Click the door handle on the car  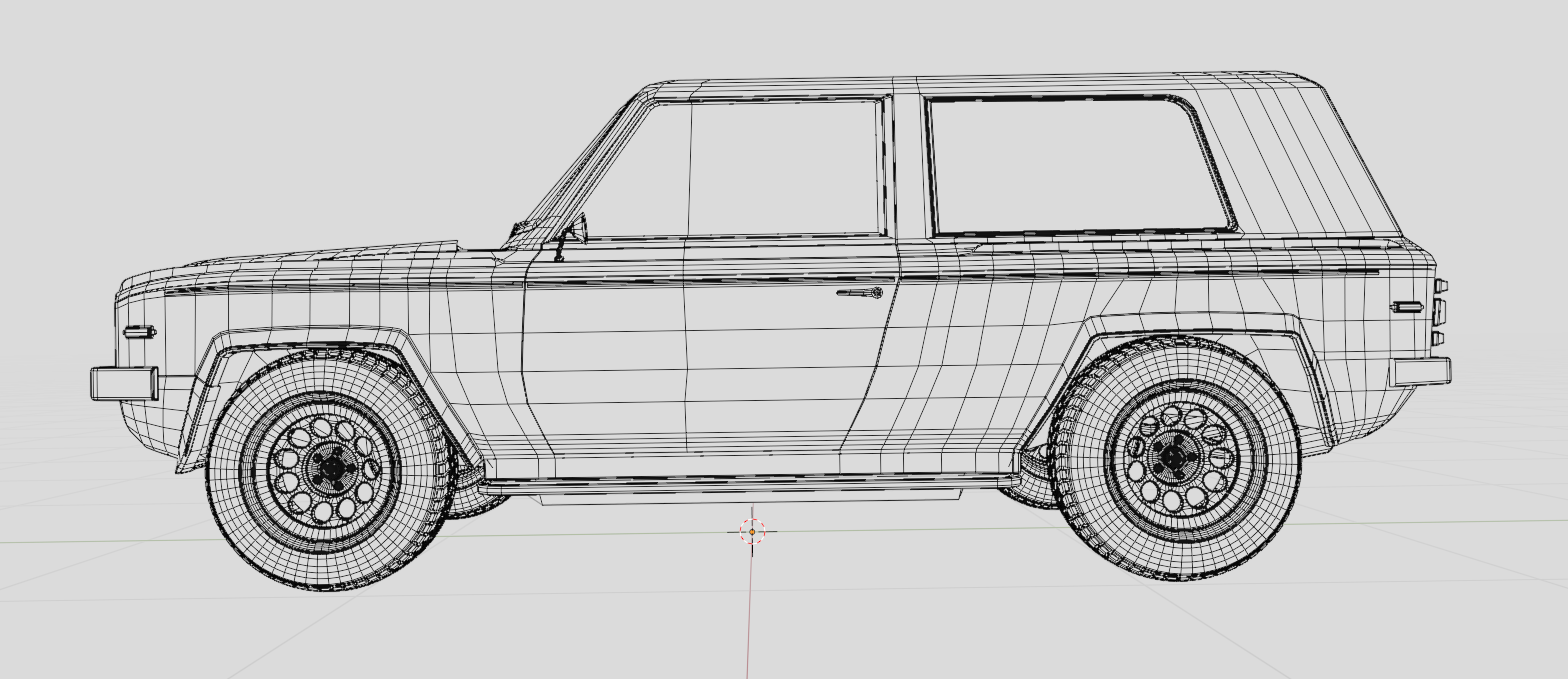point(860,293)
